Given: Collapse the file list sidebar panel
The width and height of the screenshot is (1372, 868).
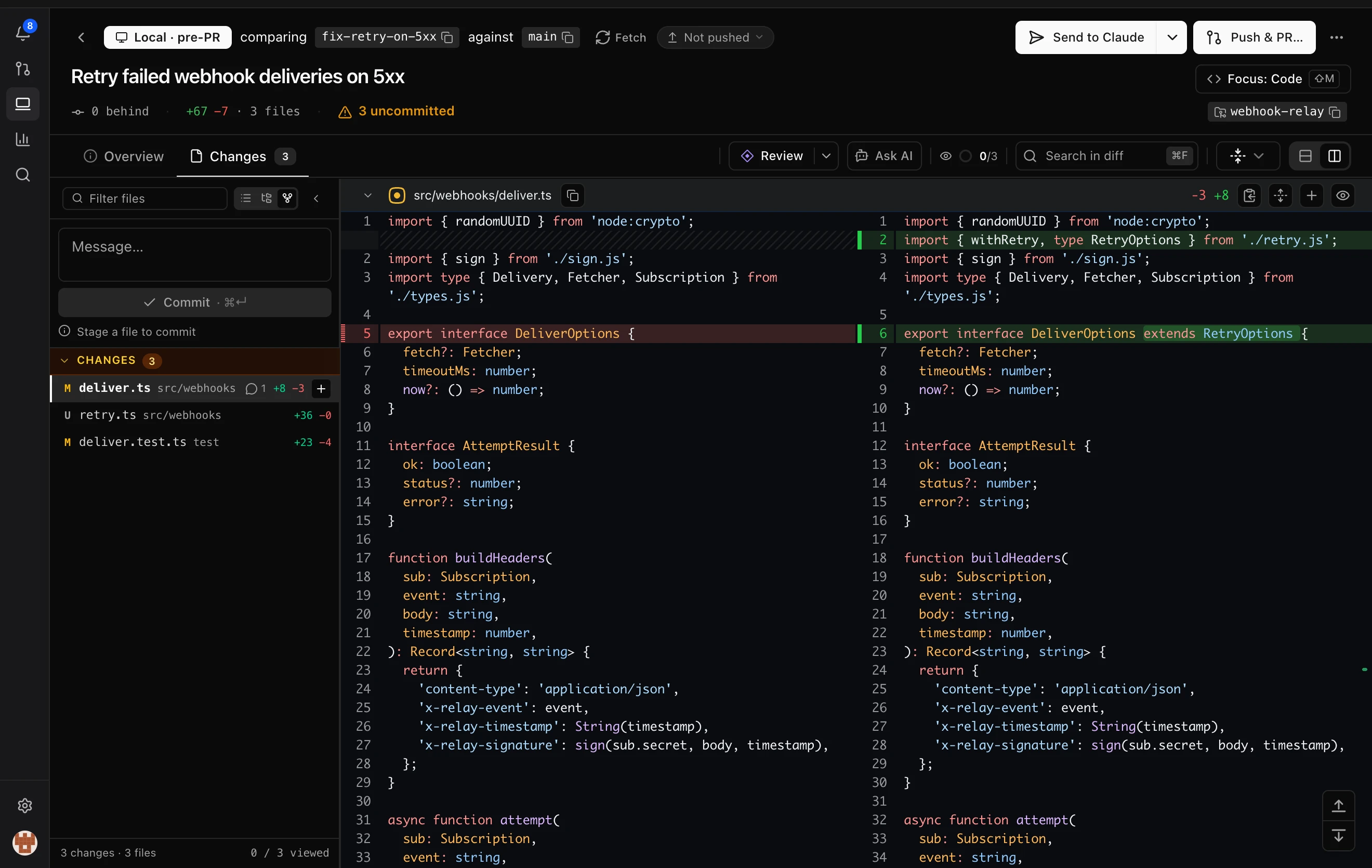Looking at the screenshot, I should tap(316, 199).
